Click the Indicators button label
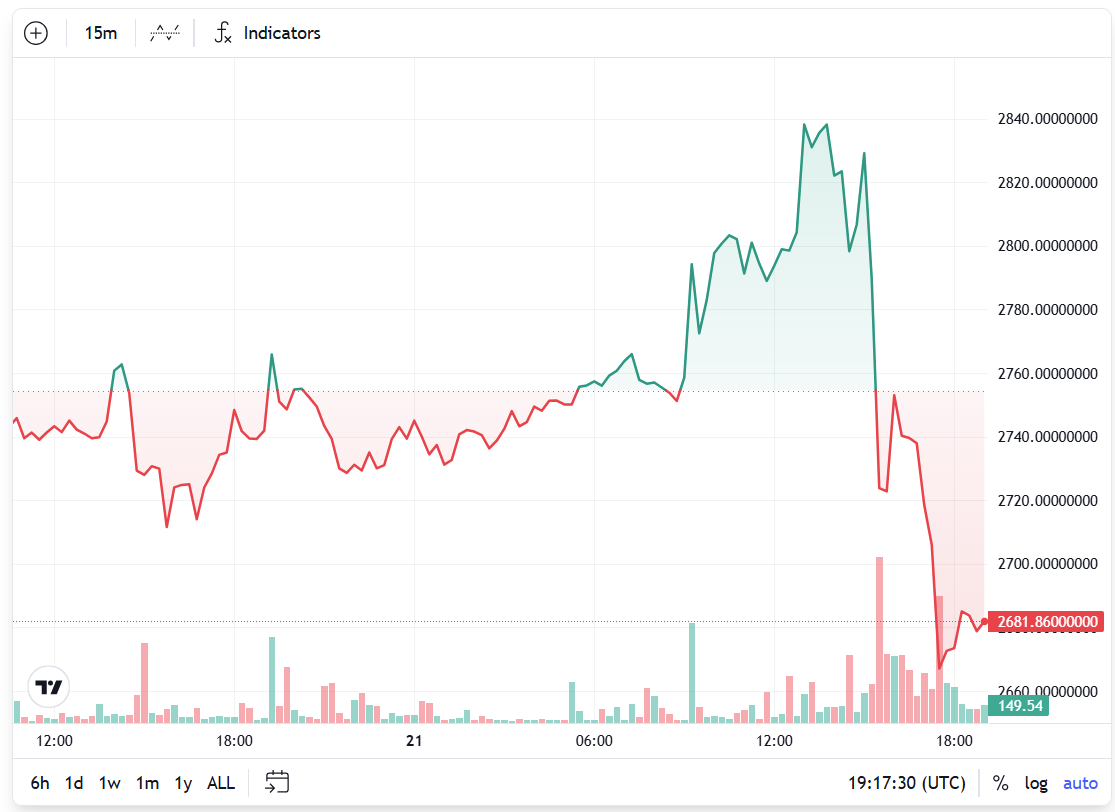The width and height of the screenshot is (1115, 812). point(282,33)
